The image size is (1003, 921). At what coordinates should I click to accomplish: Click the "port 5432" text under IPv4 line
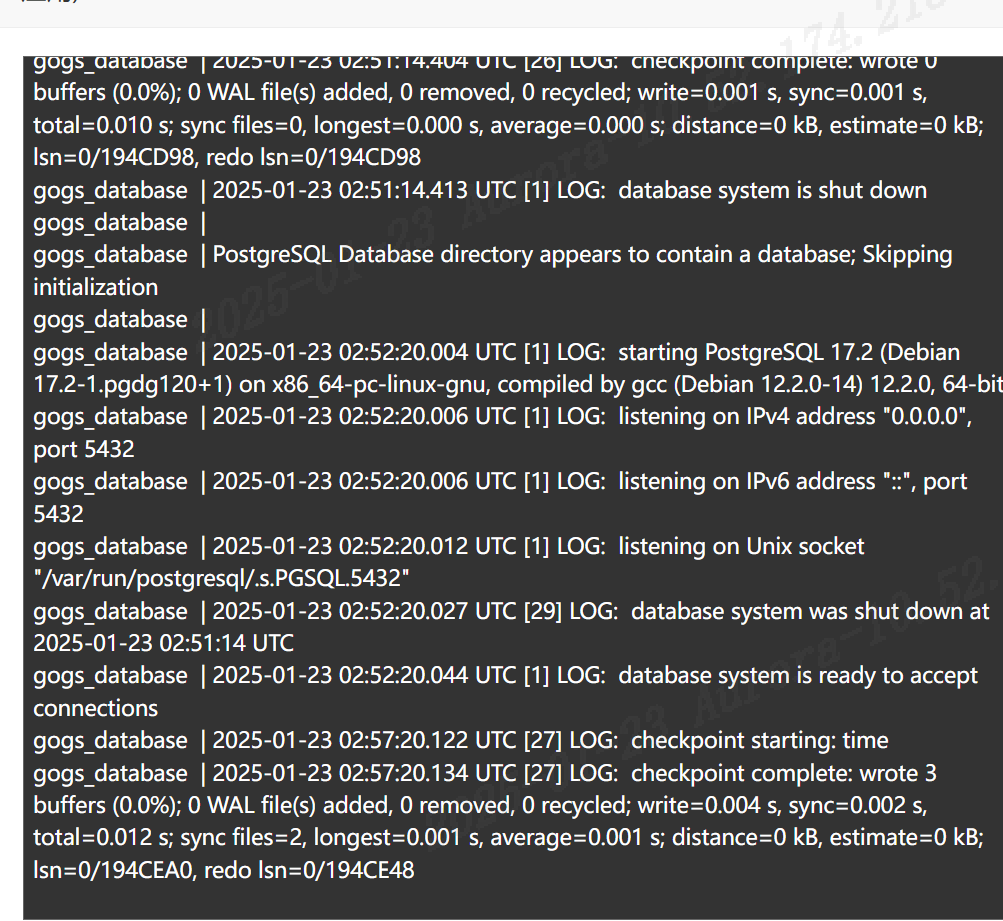(84, 449)
